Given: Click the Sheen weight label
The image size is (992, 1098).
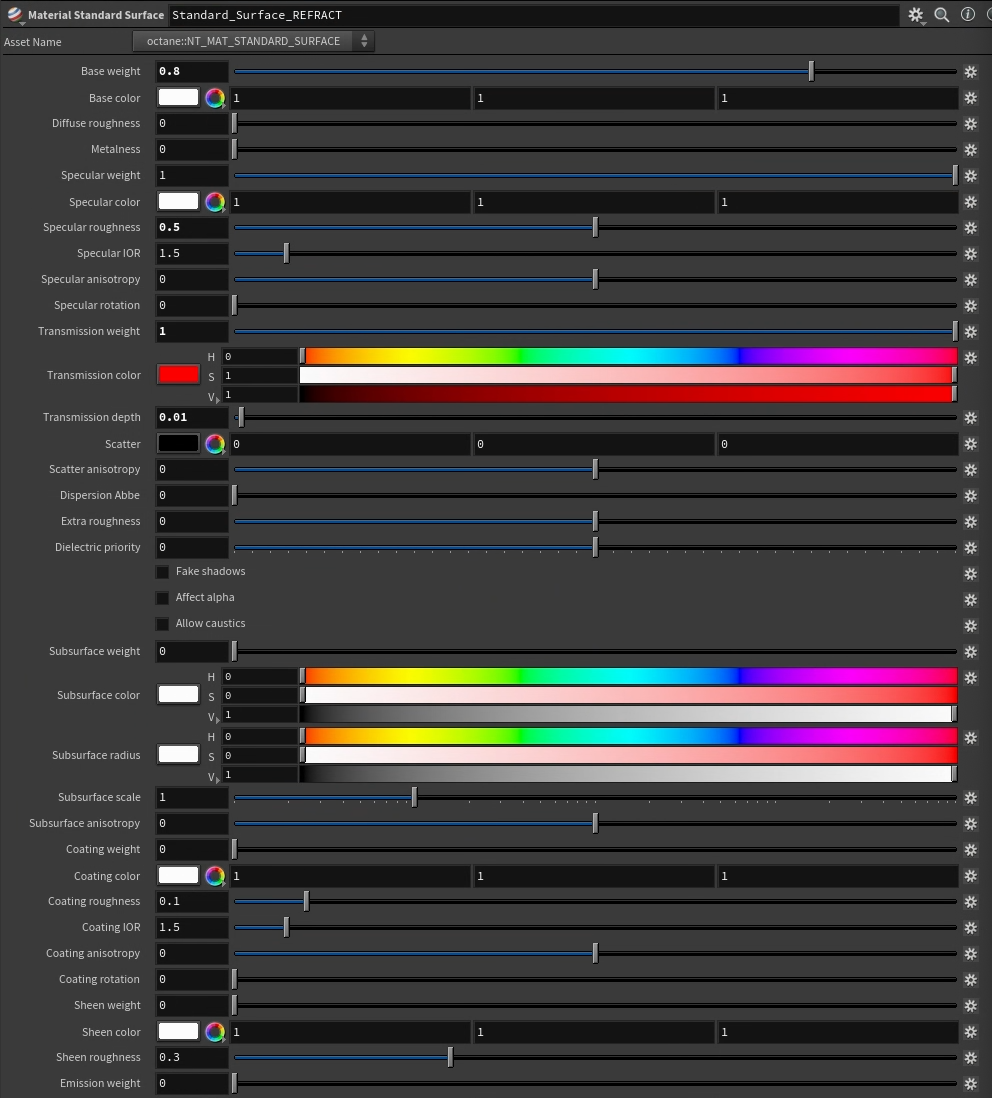Looking at the screenshot, I should 107,1006.
